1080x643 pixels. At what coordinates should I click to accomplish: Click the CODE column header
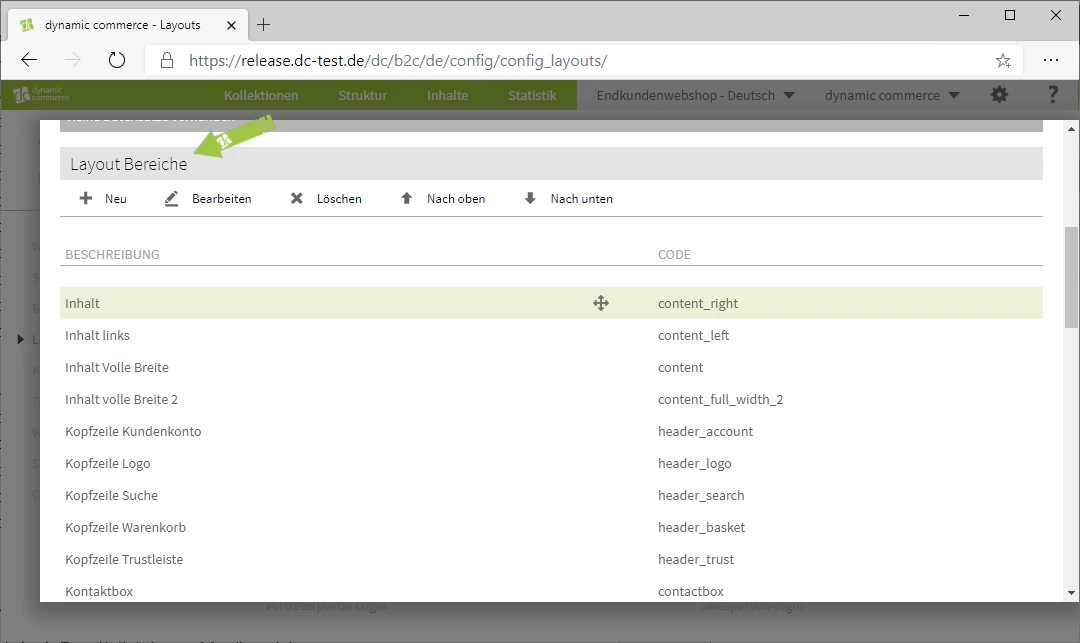click(674, 254)
